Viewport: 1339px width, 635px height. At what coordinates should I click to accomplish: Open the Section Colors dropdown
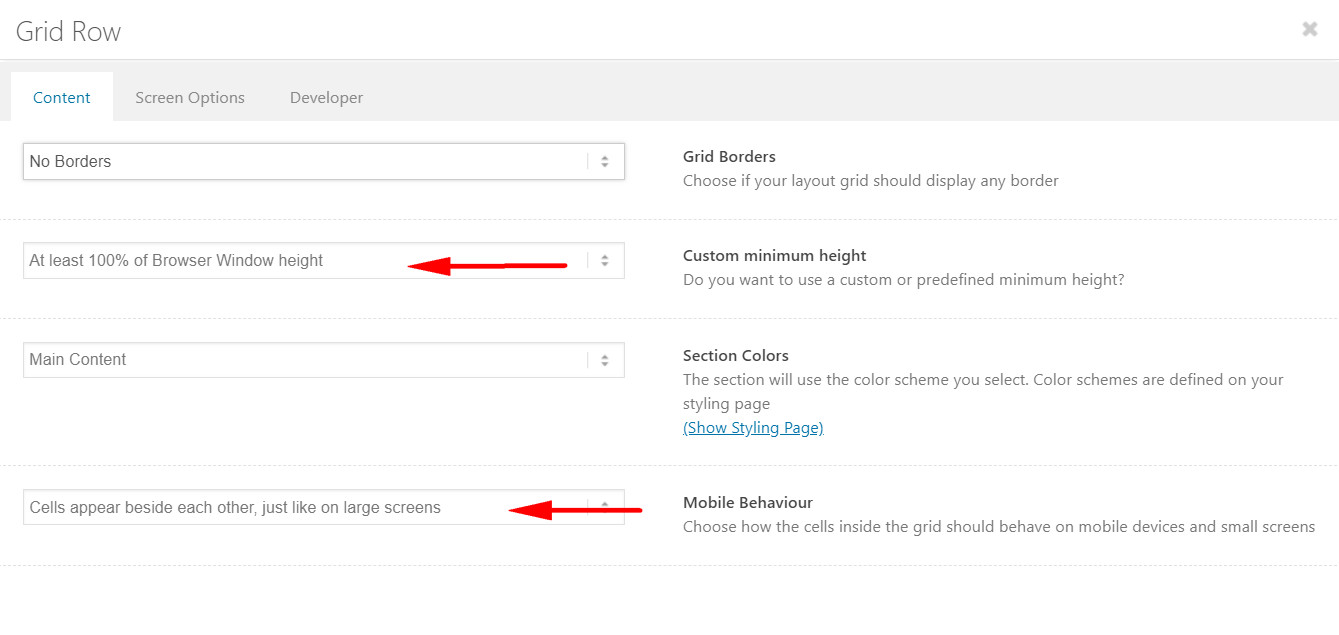click(324, 360)
